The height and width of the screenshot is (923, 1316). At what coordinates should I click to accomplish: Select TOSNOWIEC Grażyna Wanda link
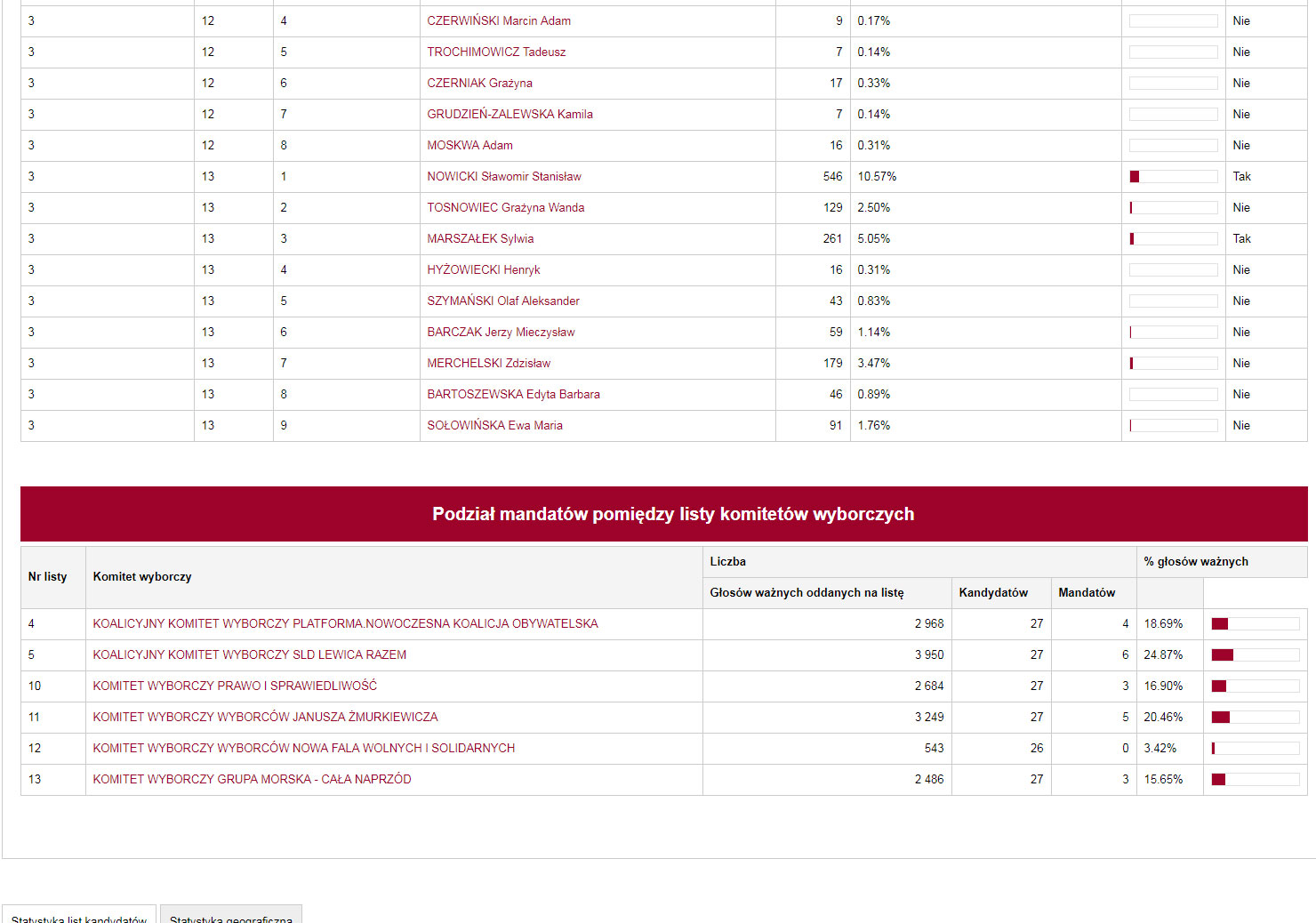(505, 208)
